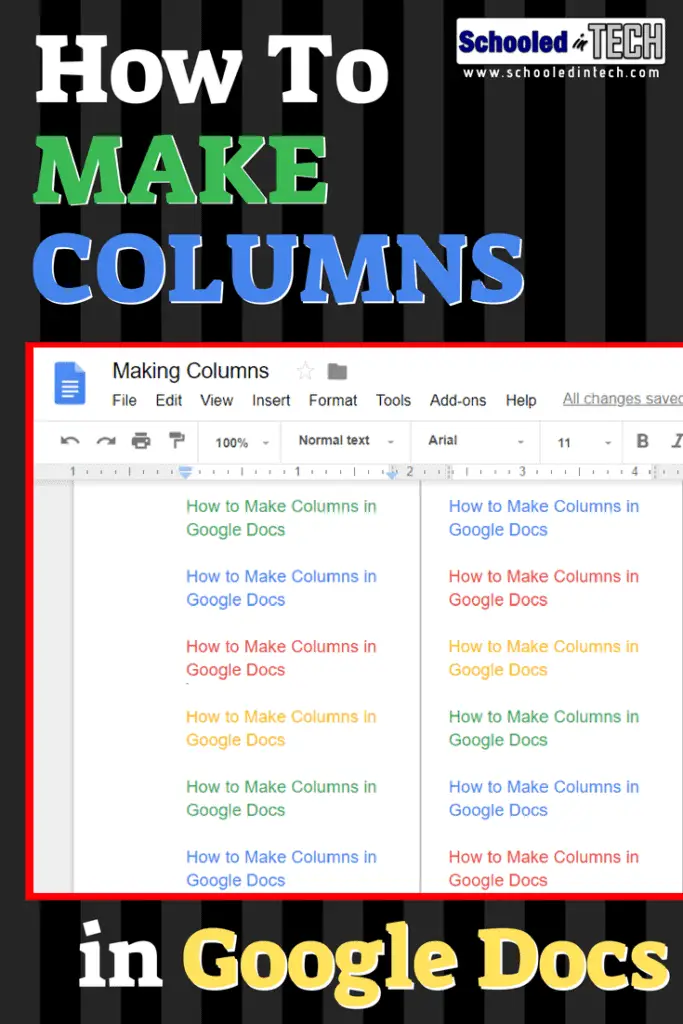Click the Undo arrow icon

(70, 441)
